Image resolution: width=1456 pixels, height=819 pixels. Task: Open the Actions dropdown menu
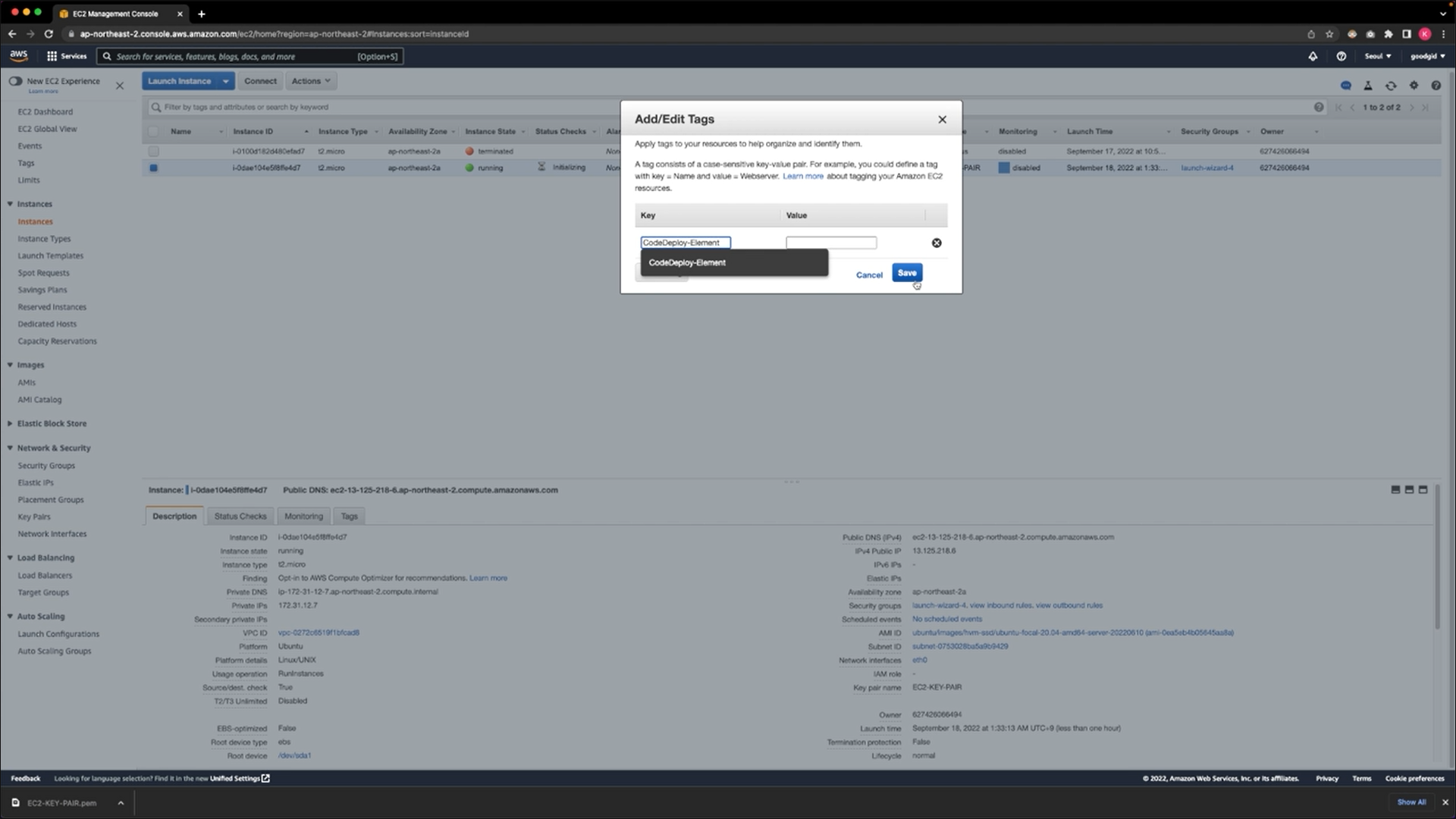click(x=311, y=81)
